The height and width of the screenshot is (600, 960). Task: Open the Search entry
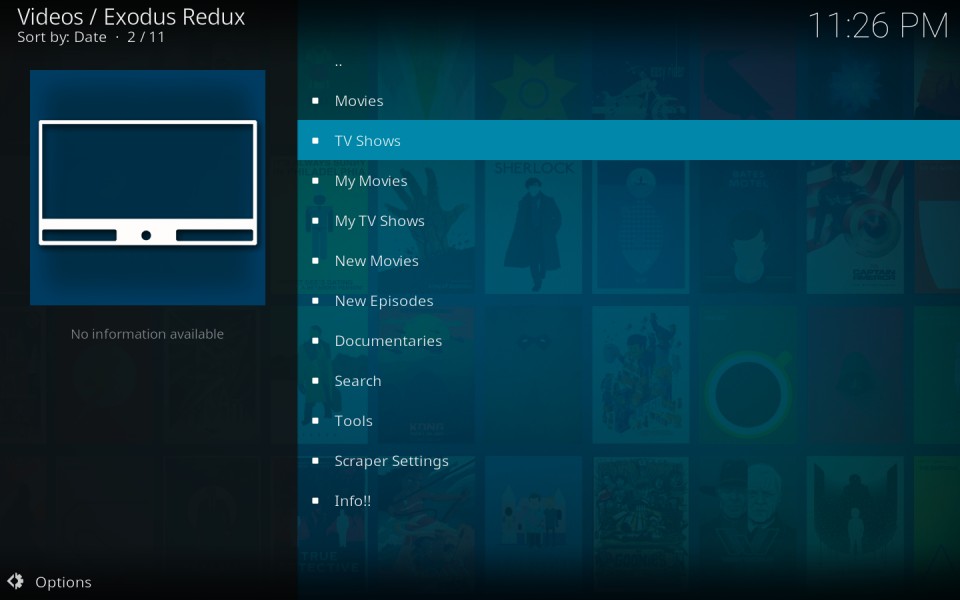628,380
